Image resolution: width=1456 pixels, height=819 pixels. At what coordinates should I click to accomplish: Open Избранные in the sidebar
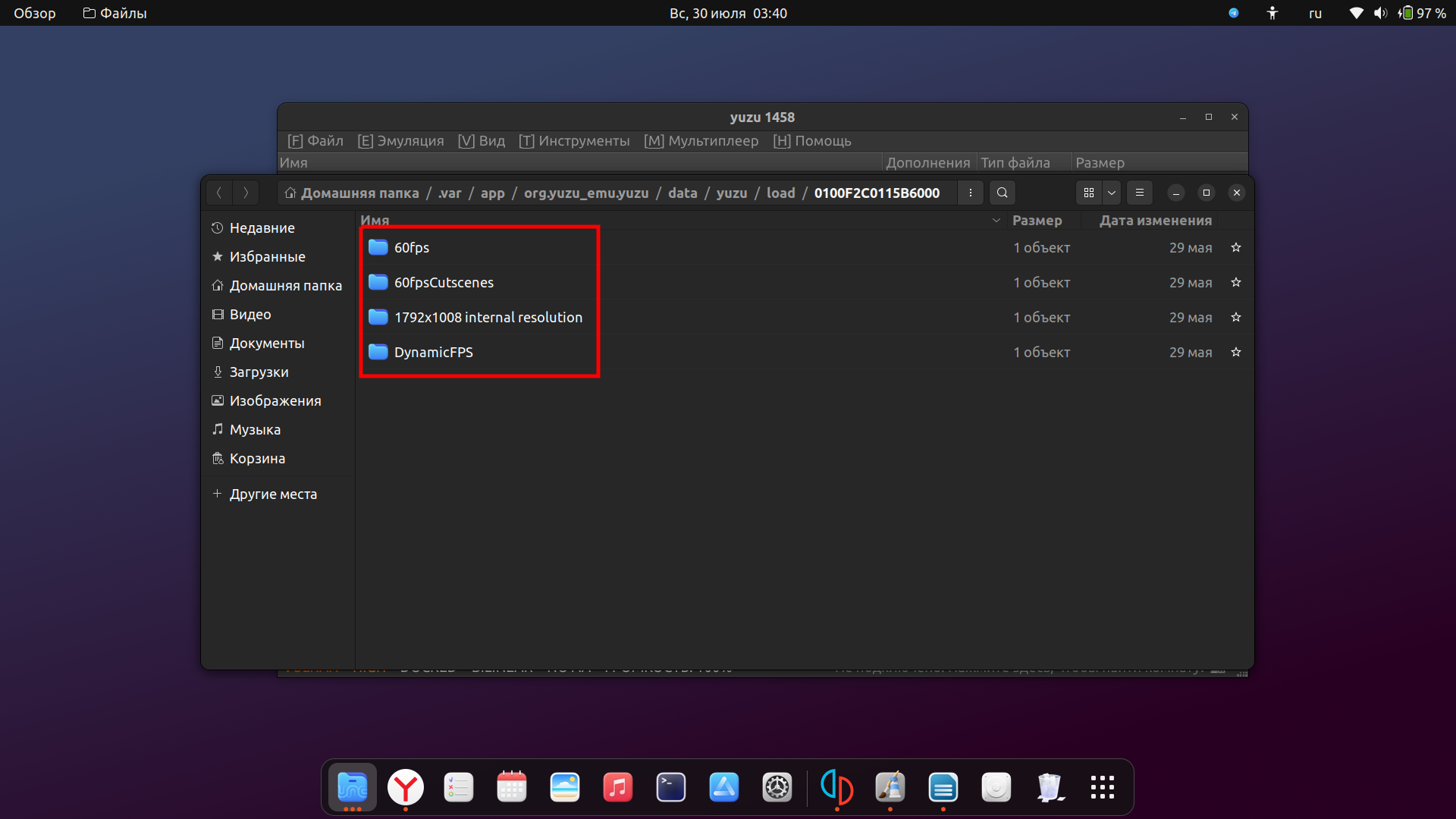click(x=278, y=256)
